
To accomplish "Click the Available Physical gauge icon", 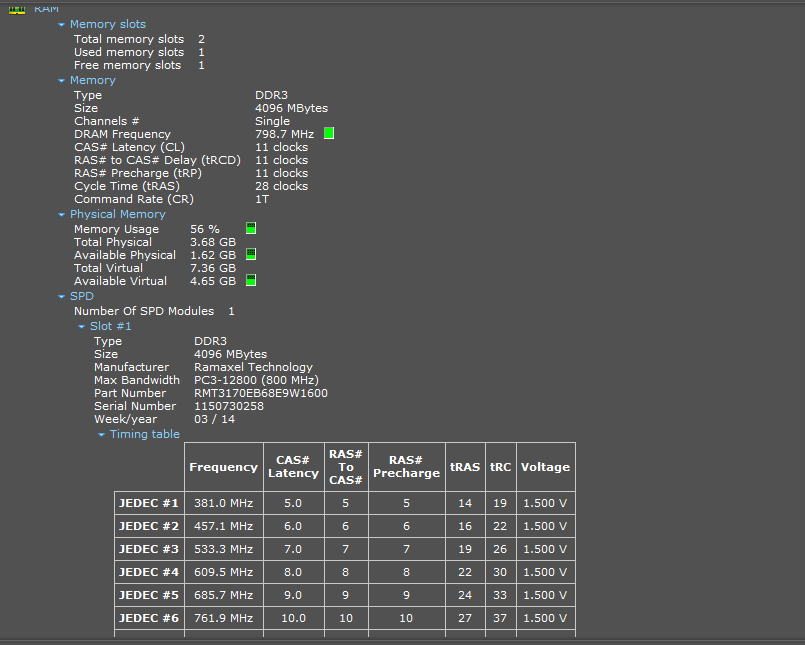I will [x=251, y=255].
